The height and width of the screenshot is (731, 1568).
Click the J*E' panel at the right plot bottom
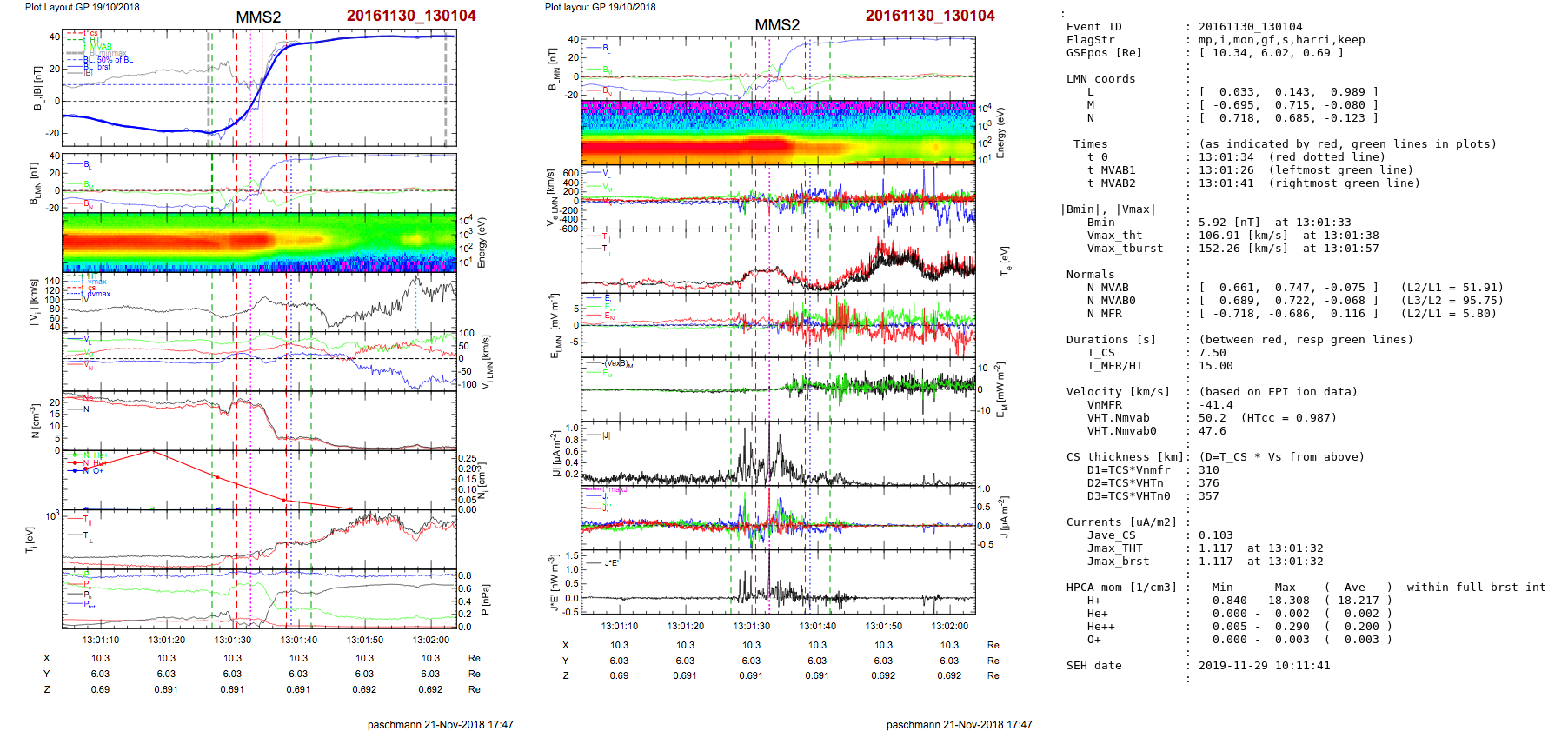778,582
